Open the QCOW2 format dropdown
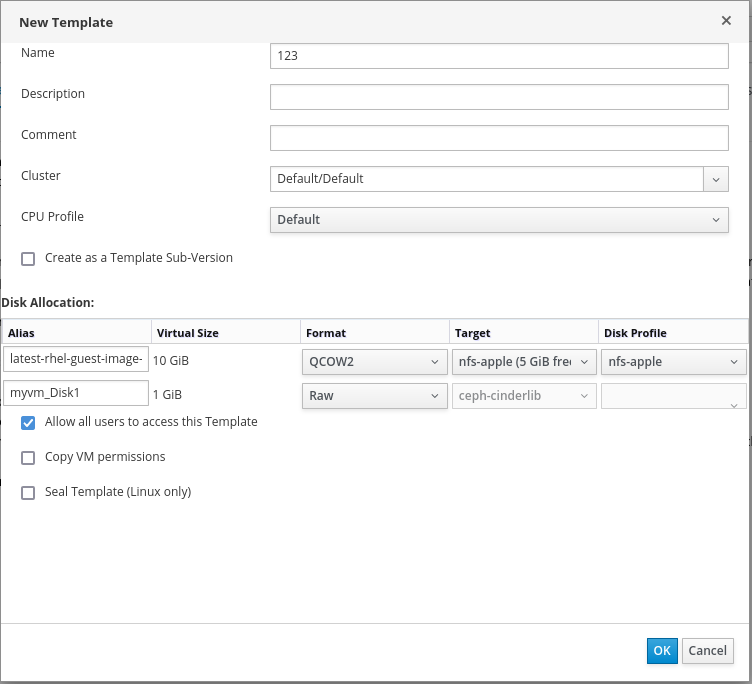Screen dimensions: 752x684 tap(373, 361)
